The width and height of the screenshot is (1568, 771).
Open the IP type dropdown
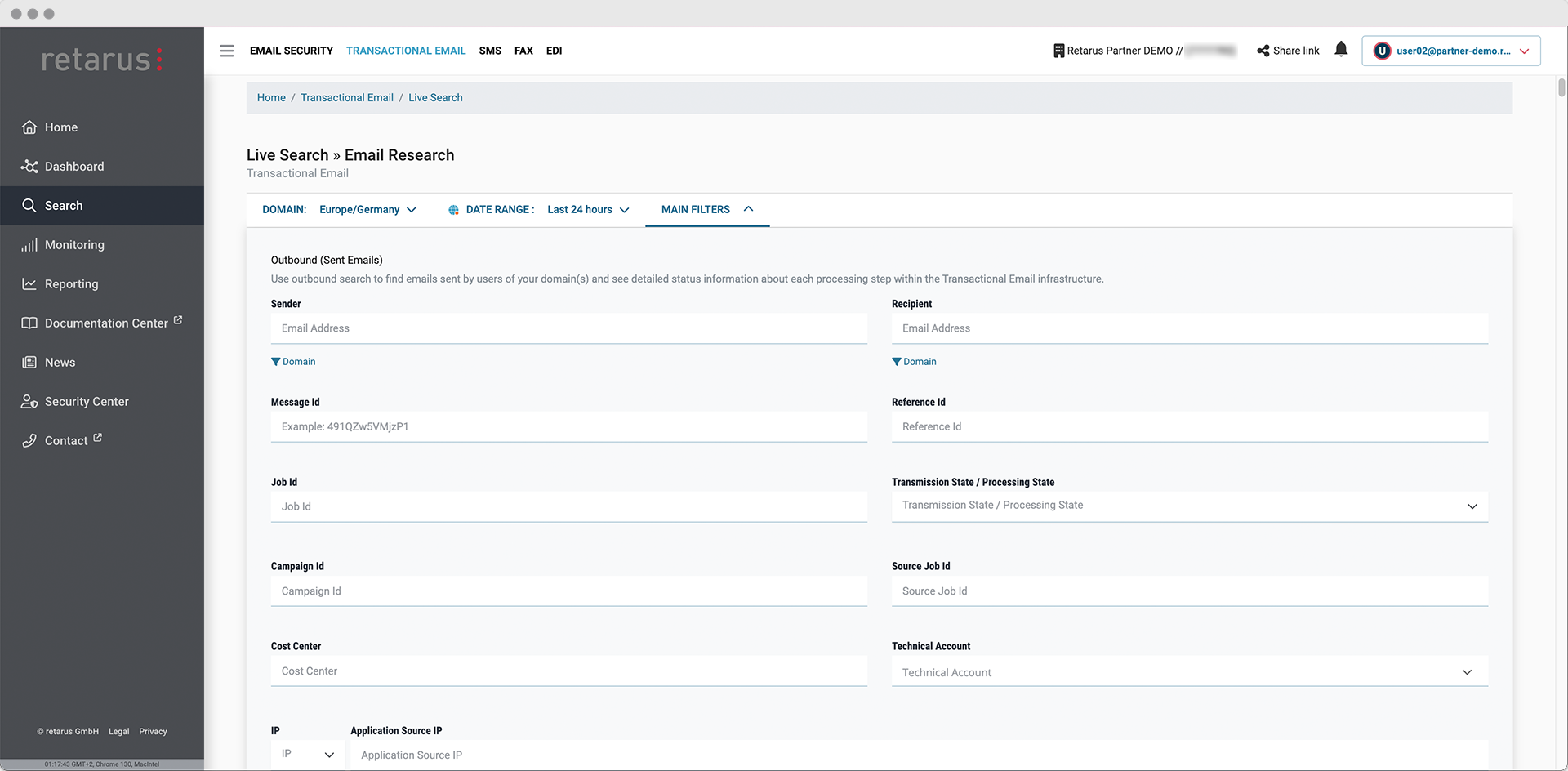coord(307,754)
